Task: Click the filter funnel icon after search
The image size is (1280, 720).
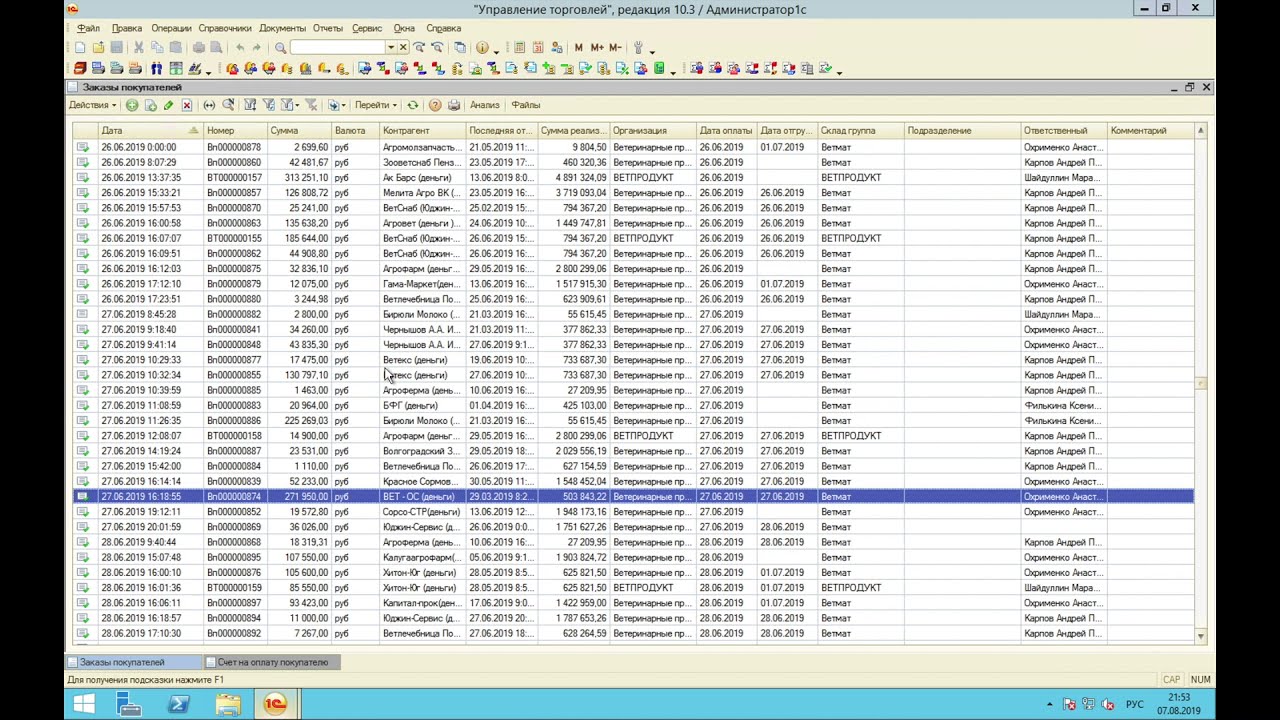Action: [x=250, y=105]
